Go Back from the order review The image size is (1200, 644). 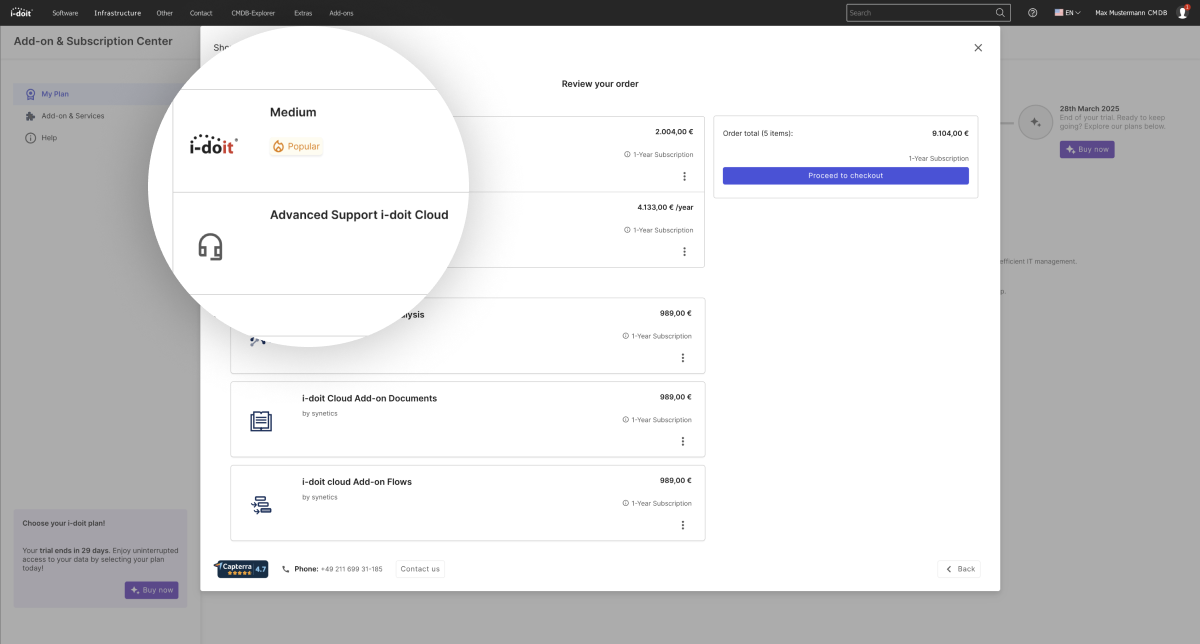tap(959, 569)
